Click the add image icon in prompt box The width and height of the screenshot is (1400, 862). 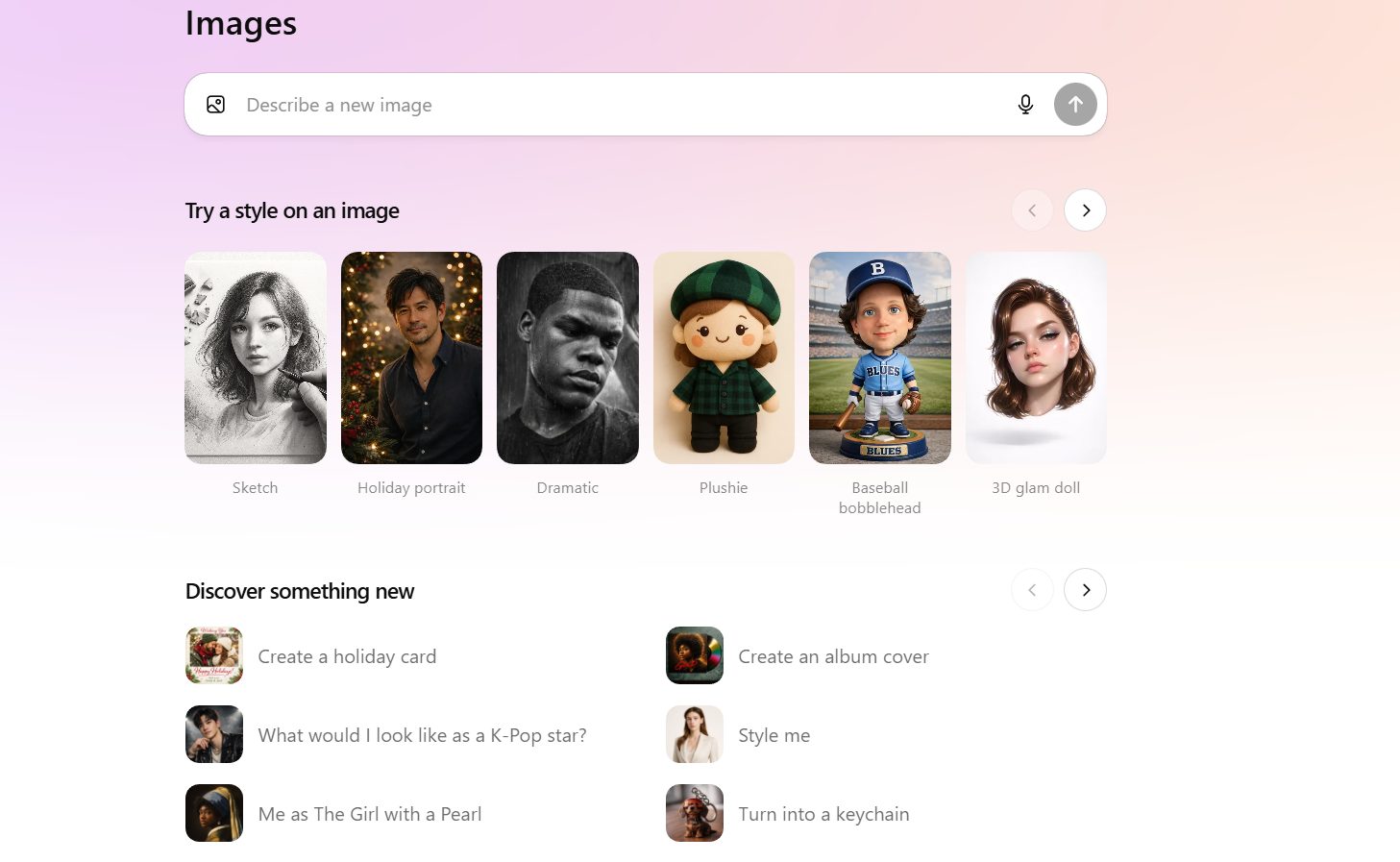click(216, 105)
